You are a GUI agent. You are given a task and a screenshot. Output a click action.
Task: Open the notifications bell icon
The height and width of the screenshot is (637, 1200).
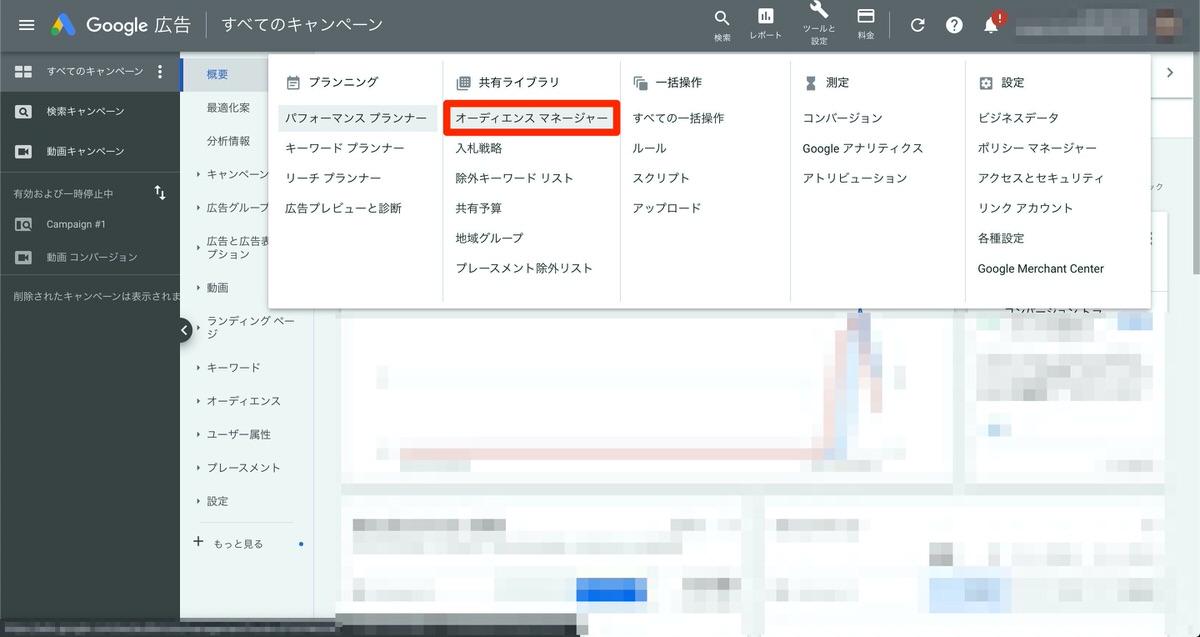991,25
